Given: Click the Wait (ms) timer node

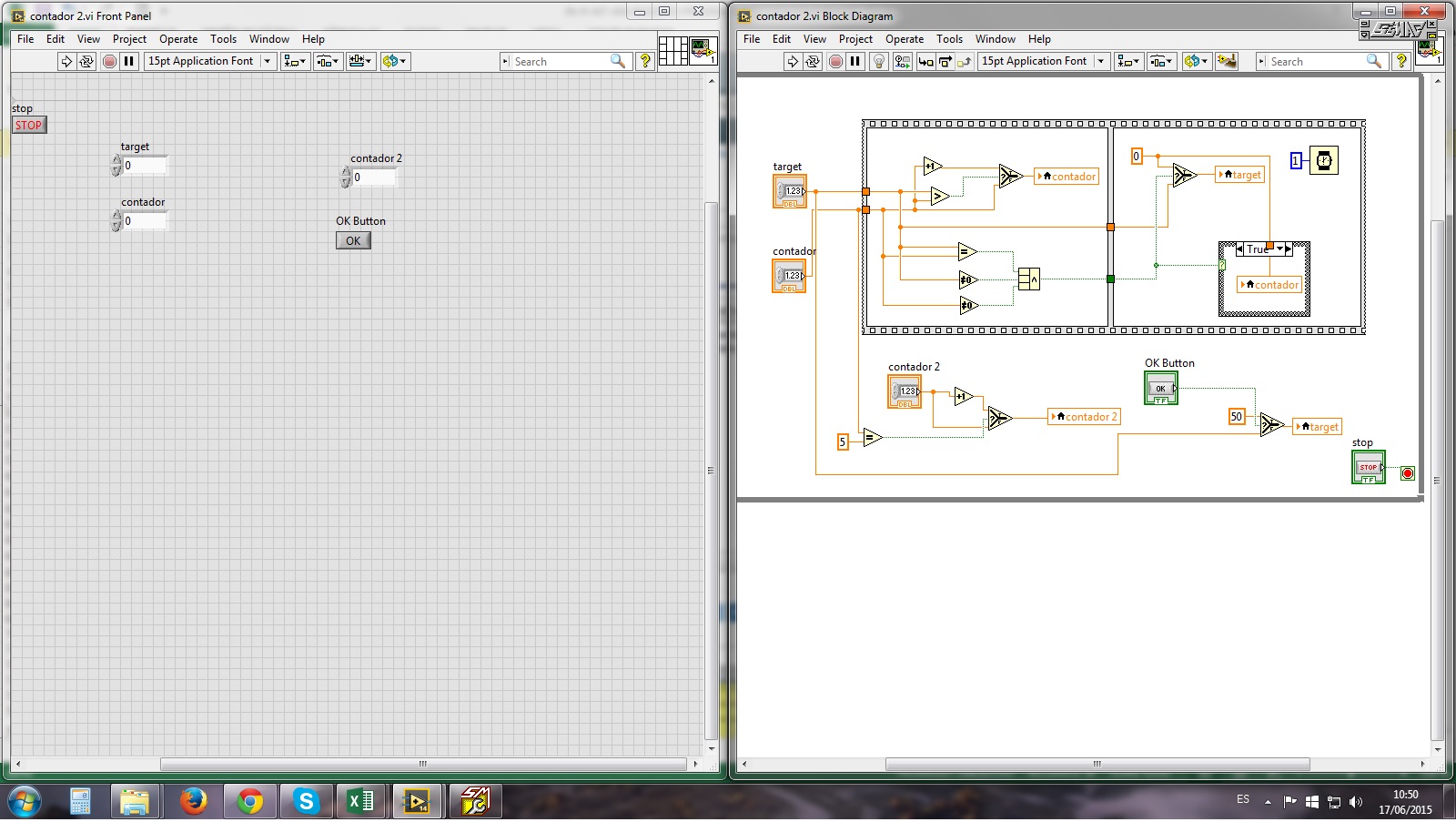Looking at the screenshot, I should (1324, 161).
